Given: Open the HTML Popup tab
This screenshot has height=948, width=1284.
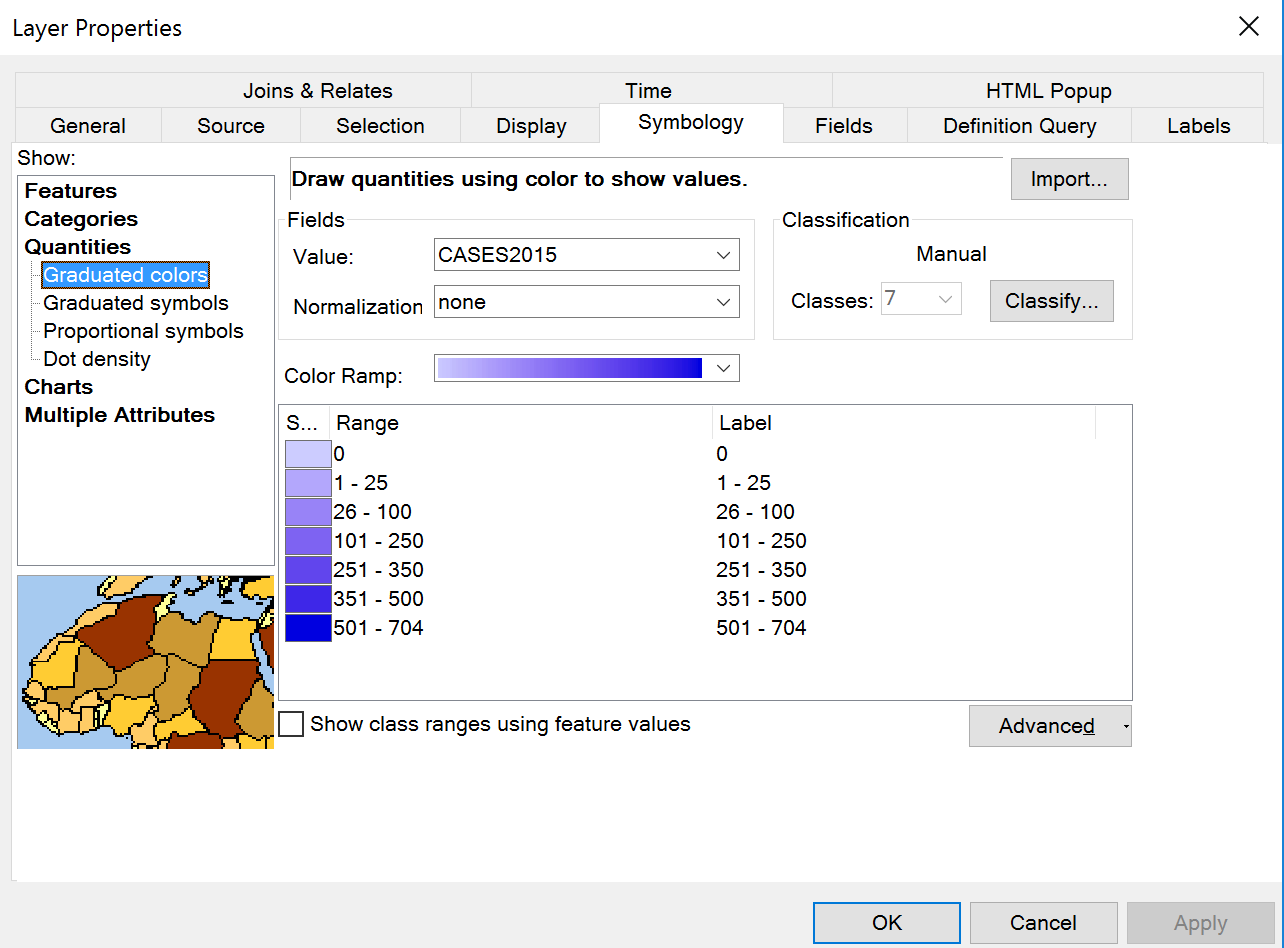Looking at the screenshot, I should (x=1048, y=91).
